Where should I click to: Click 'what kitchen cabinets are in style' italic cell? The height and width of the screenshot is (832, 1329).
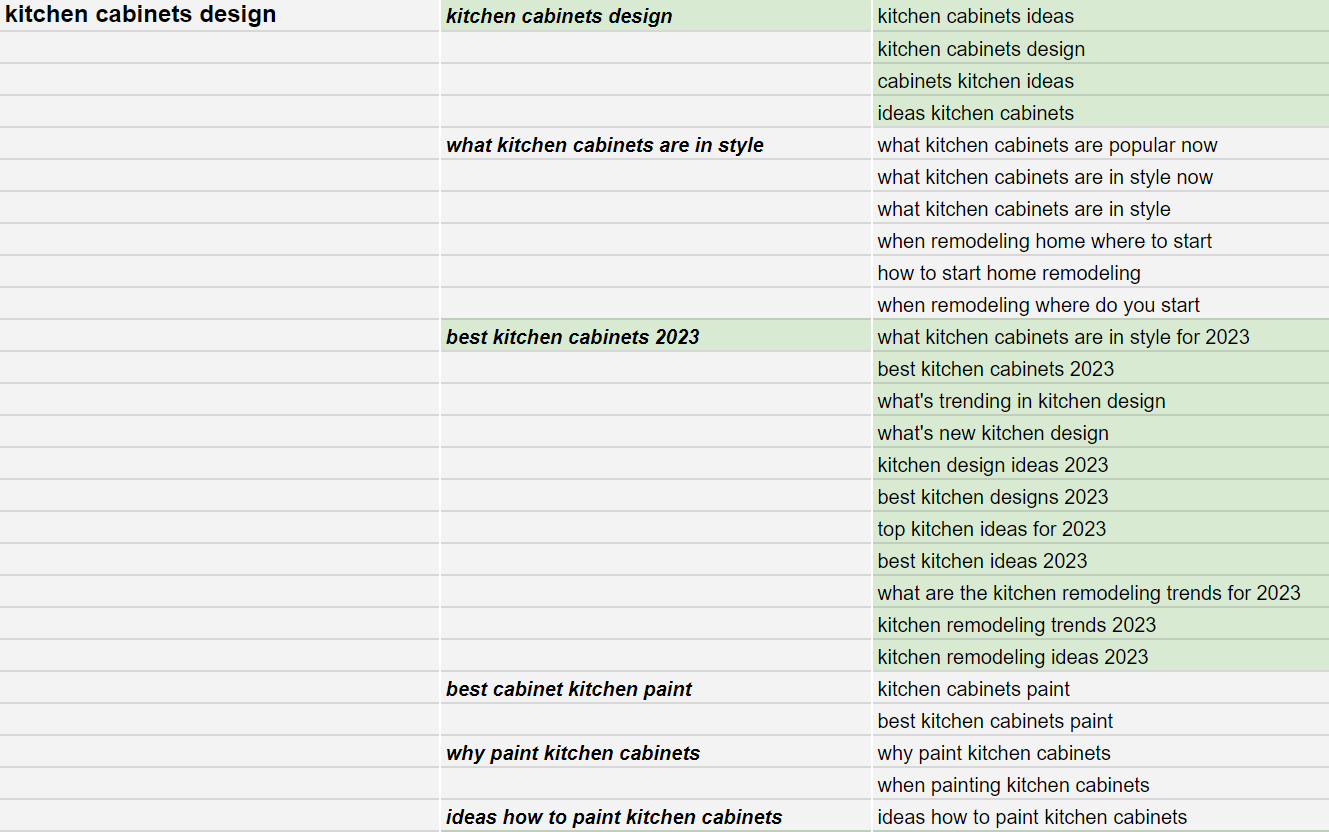656,144
